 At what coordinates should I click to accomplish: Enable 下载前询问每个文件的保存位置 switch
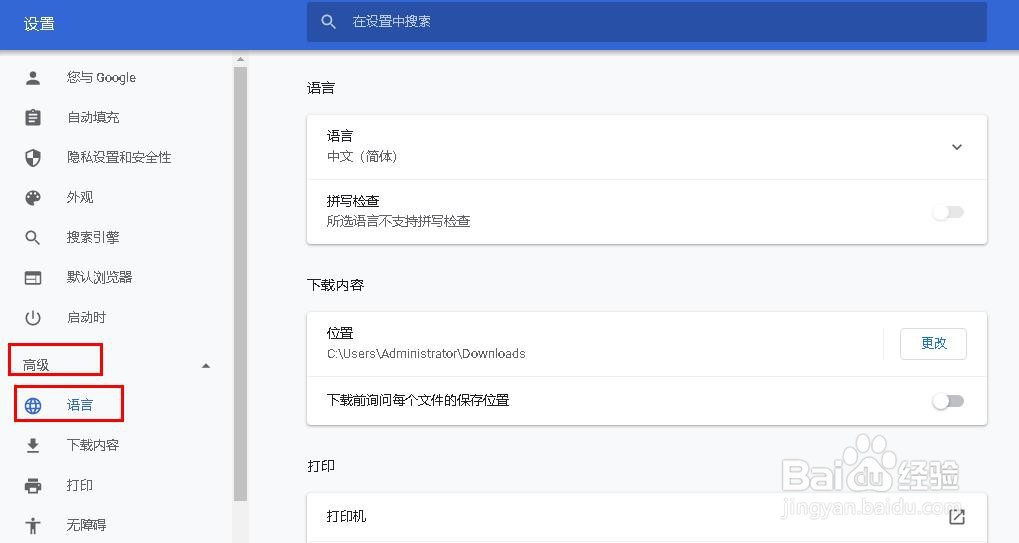[948, 401]
